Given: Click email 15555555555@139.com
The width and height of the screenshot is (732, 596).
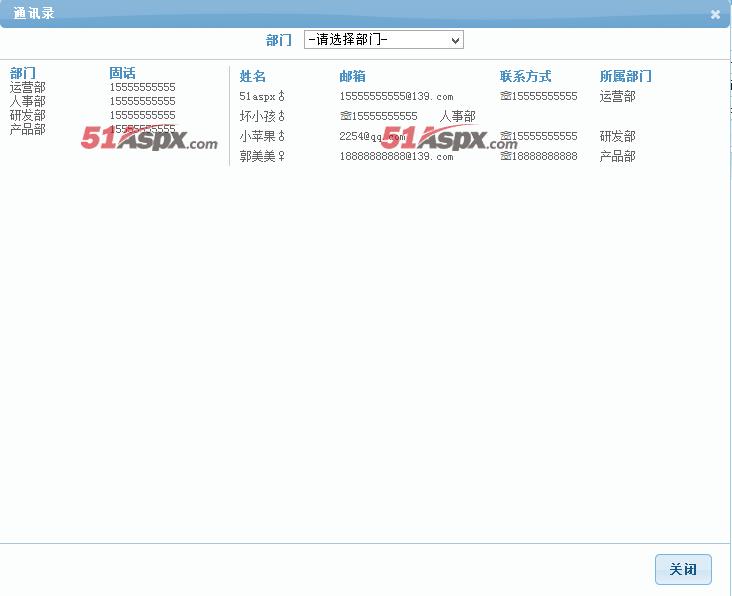Looking at the screenshot, I should pos(396,97).
